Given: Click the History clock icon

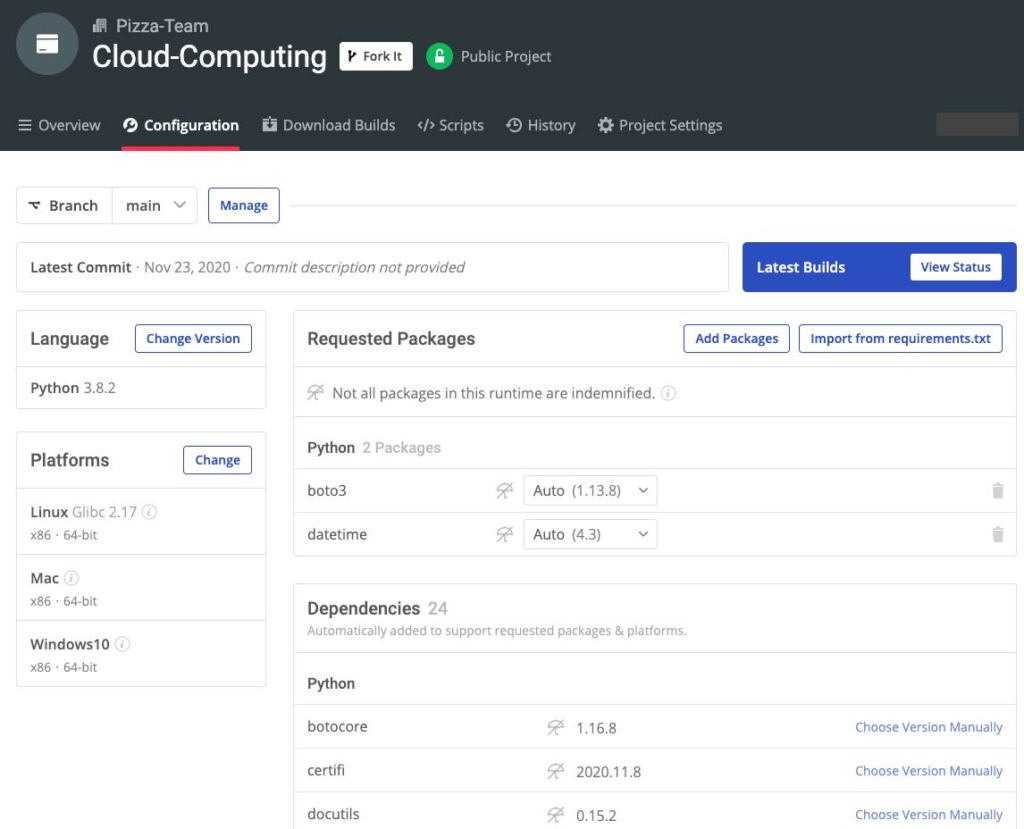Looking at the screenshot, I should point(511,125).
